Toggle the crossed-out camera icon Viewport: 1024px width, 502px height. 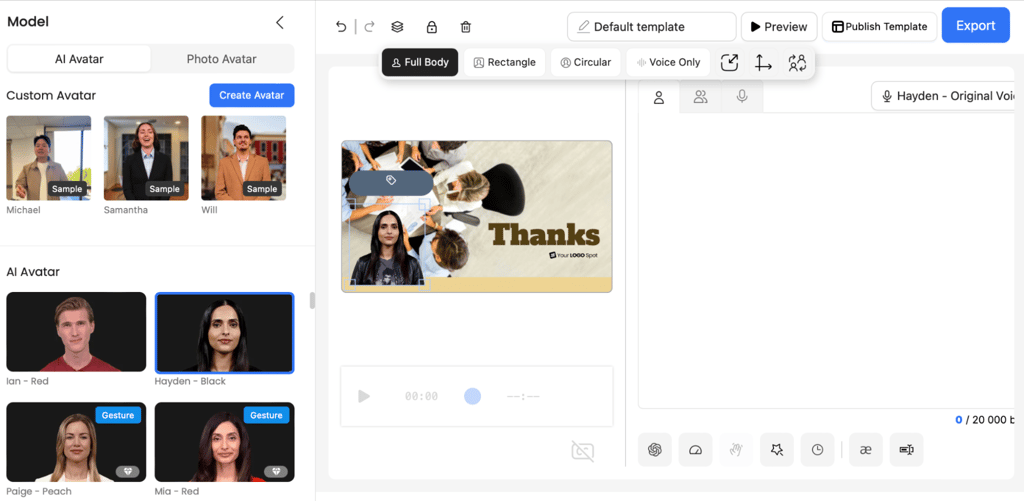pyautogui.click(x=583, y=451)
